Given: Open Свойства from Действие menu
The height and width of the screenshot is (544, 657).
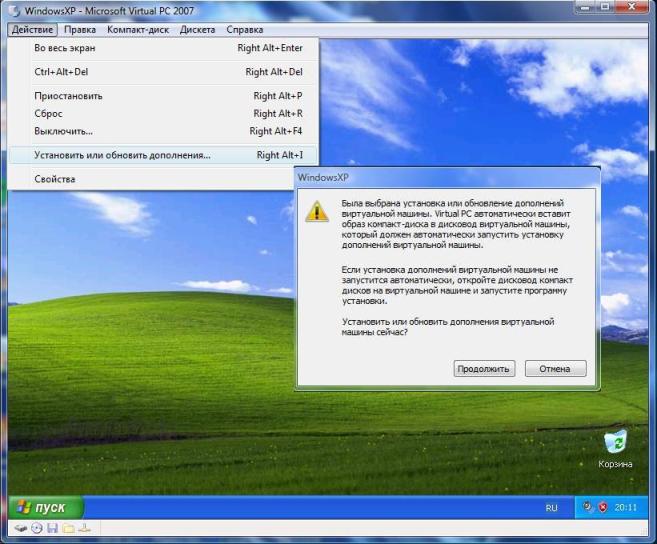Looking at the screenshot, I should pyautogui.click(x=151, y=179).
